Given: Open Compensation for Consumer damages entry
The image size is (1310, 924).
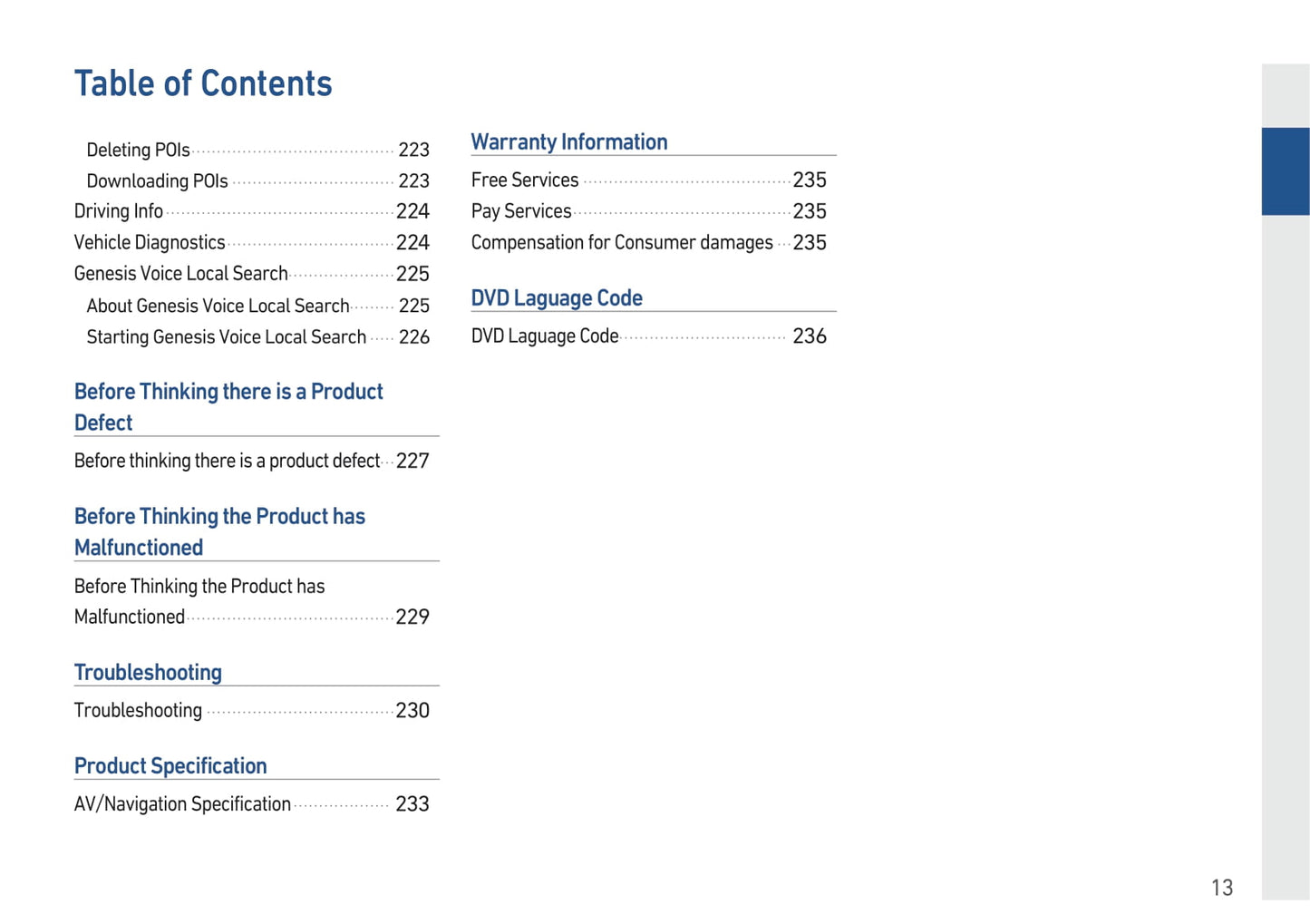Looking at the screenshot, I should pyautogui.click(x=622, y=243).
